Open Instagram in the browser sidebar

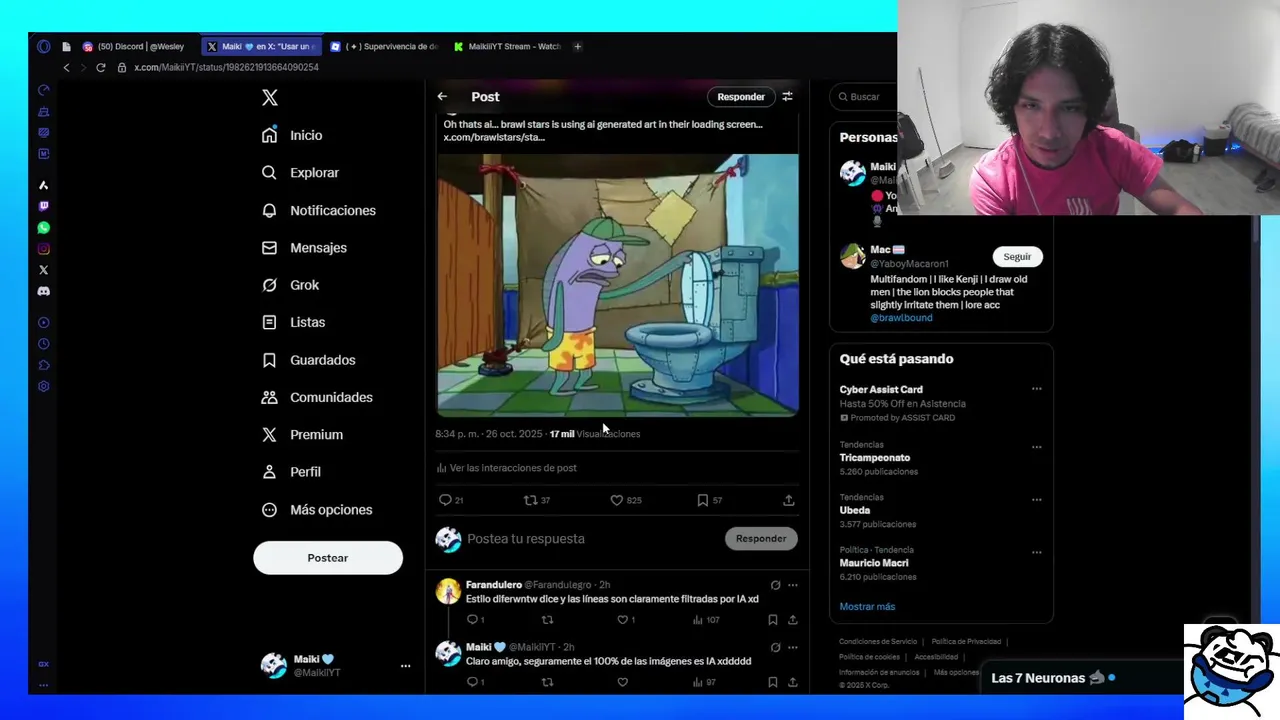pos(43,249)
